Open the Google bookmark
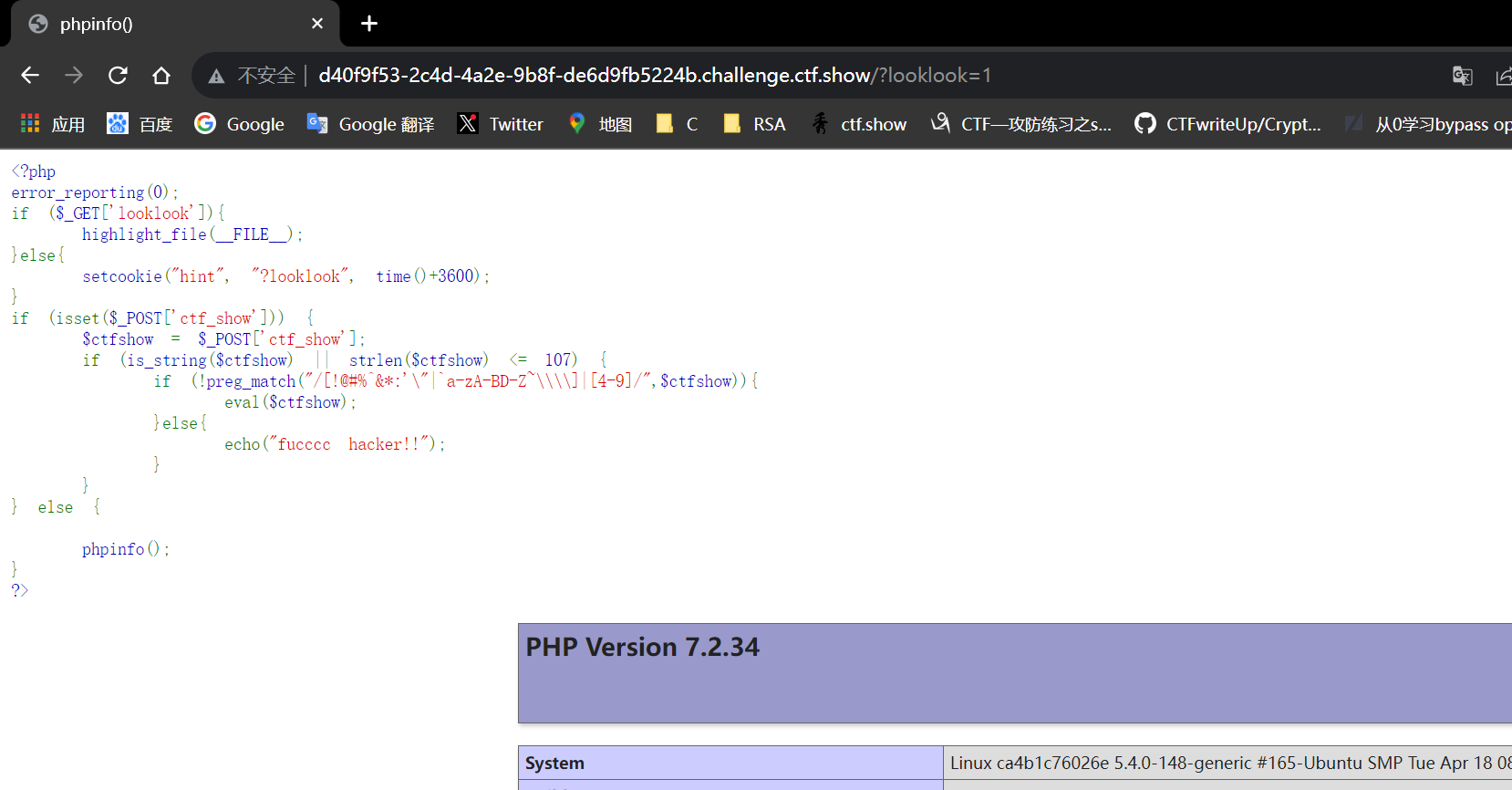The height and width of the screenshot is (790, 1512). pos(239,124)
